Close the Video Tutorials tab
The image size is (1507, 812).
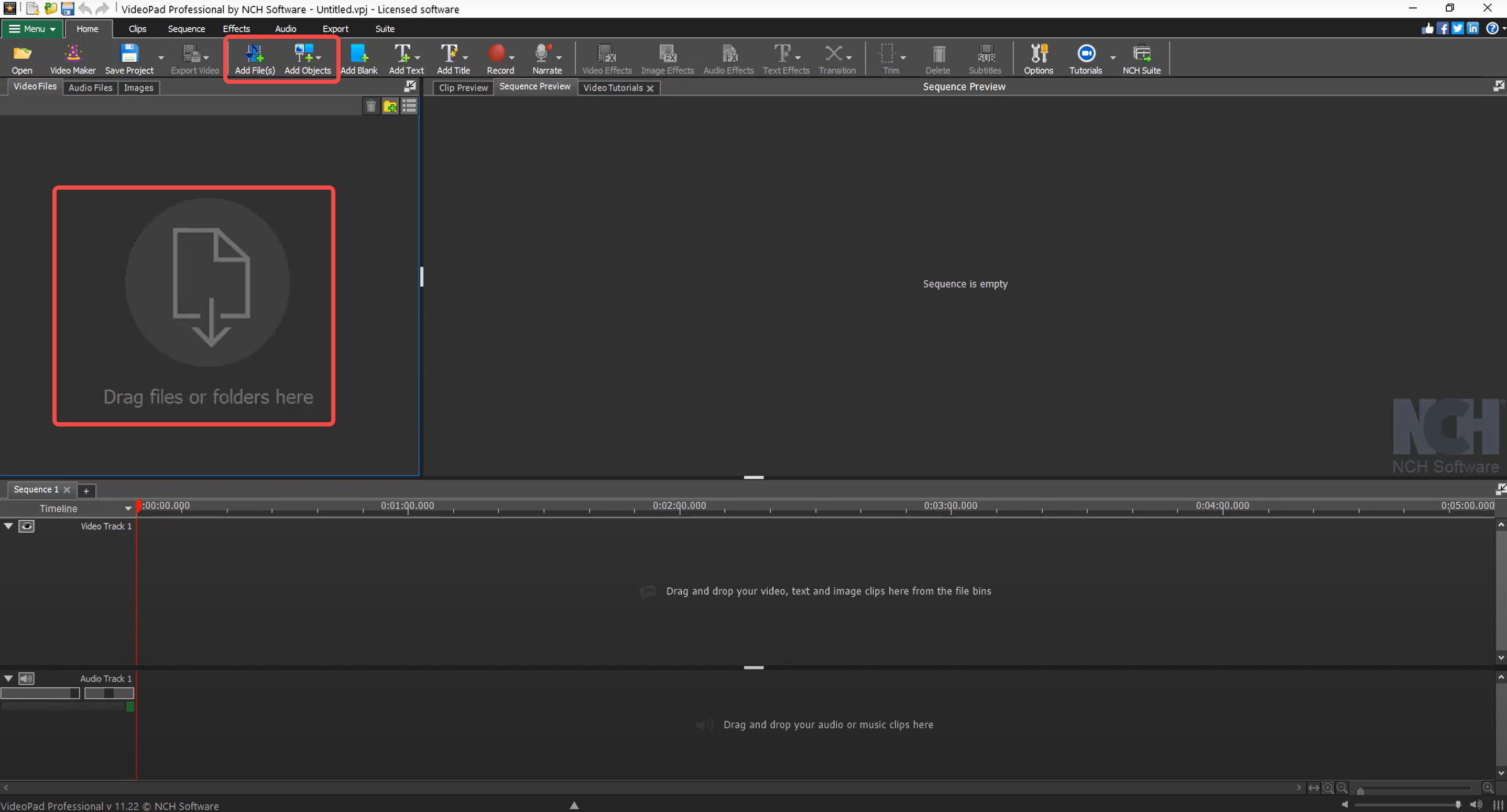point(651,89)
